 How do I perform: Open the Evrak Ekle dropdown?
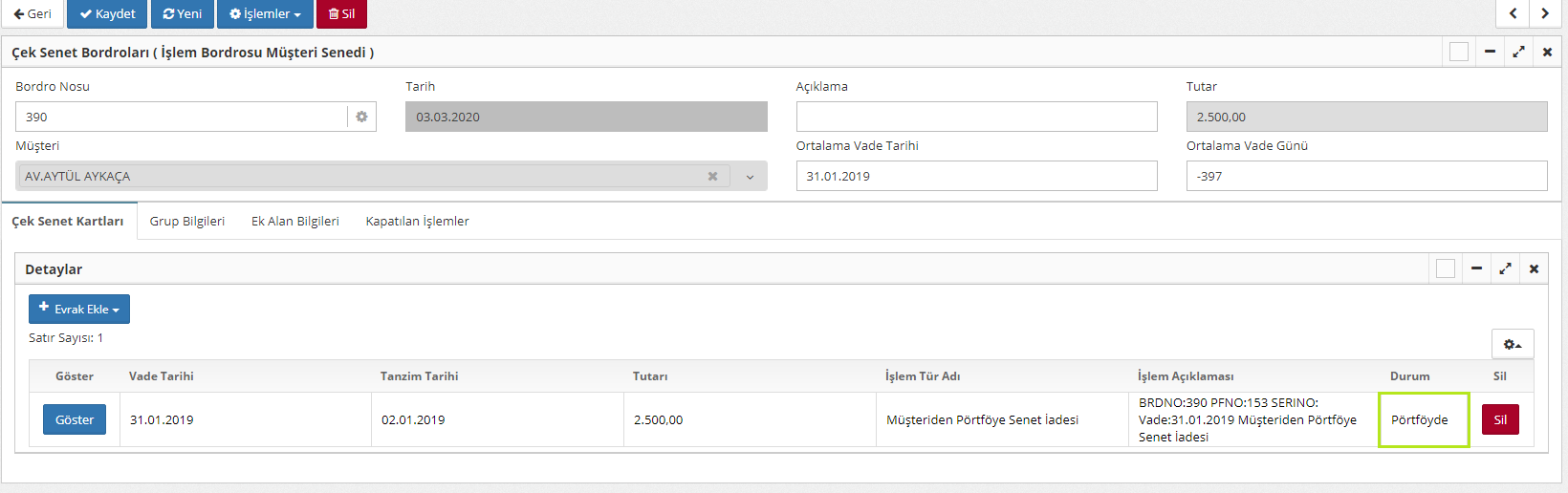click(x=79, y=310)
